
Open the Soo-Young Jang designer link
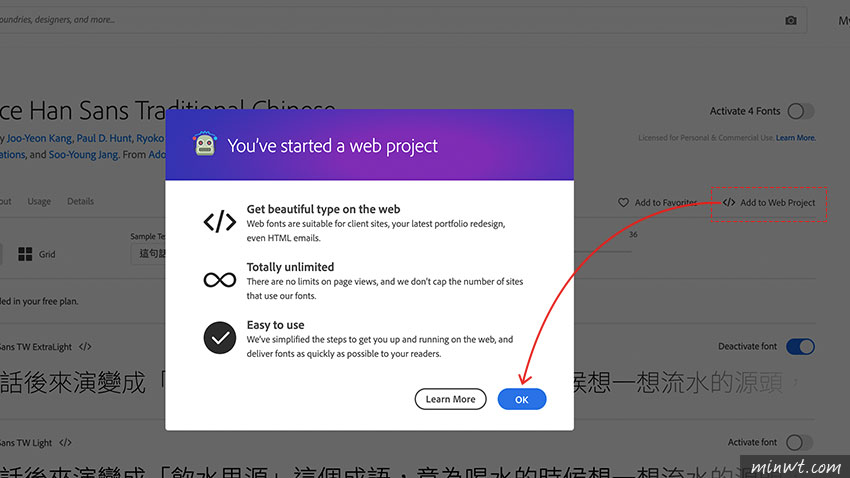[83, 154]
